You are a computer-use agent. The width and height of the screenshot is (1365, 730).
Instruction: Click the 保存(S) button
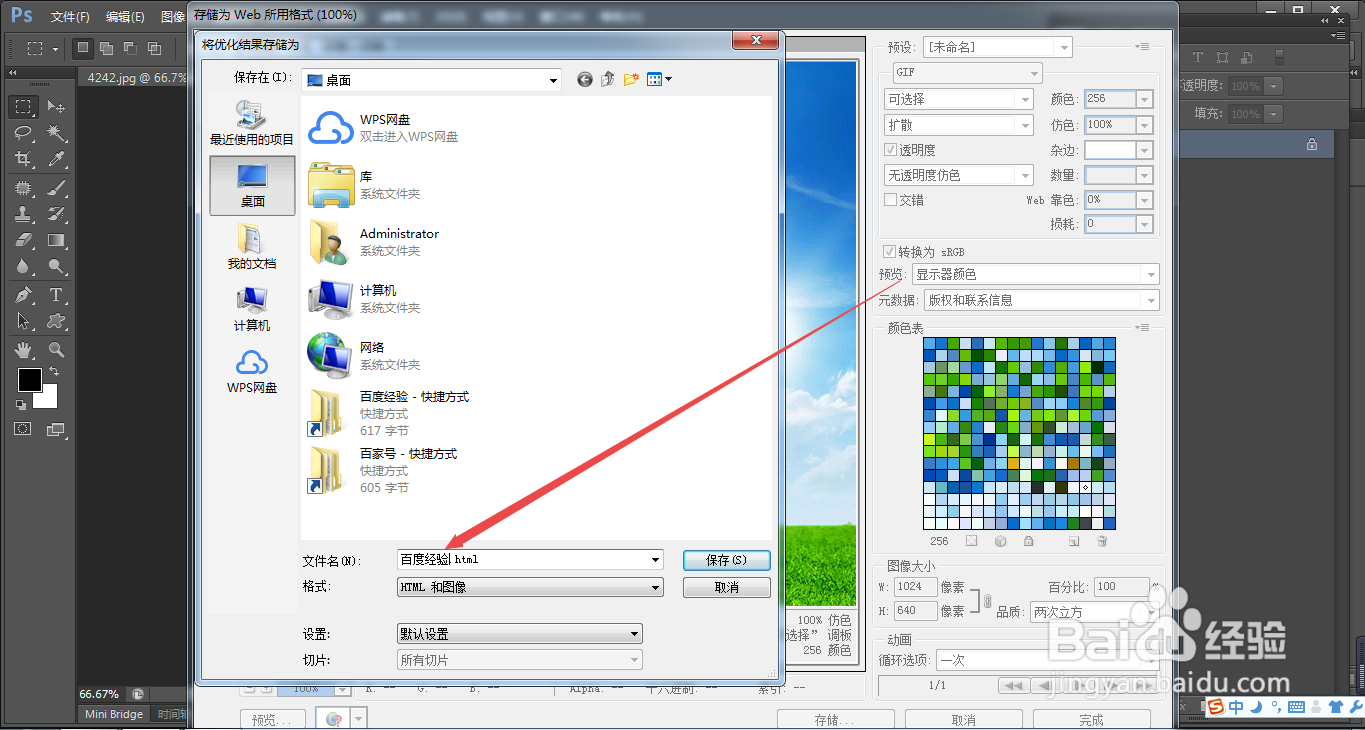pos(726,560)
